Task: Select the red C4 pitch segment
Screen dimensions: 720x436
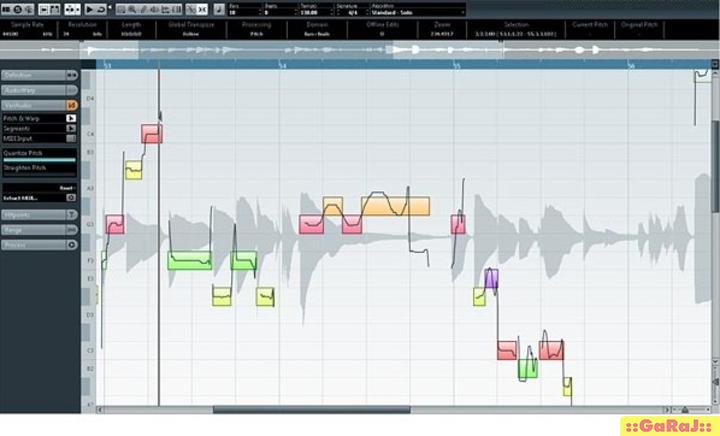Action: 152,134
